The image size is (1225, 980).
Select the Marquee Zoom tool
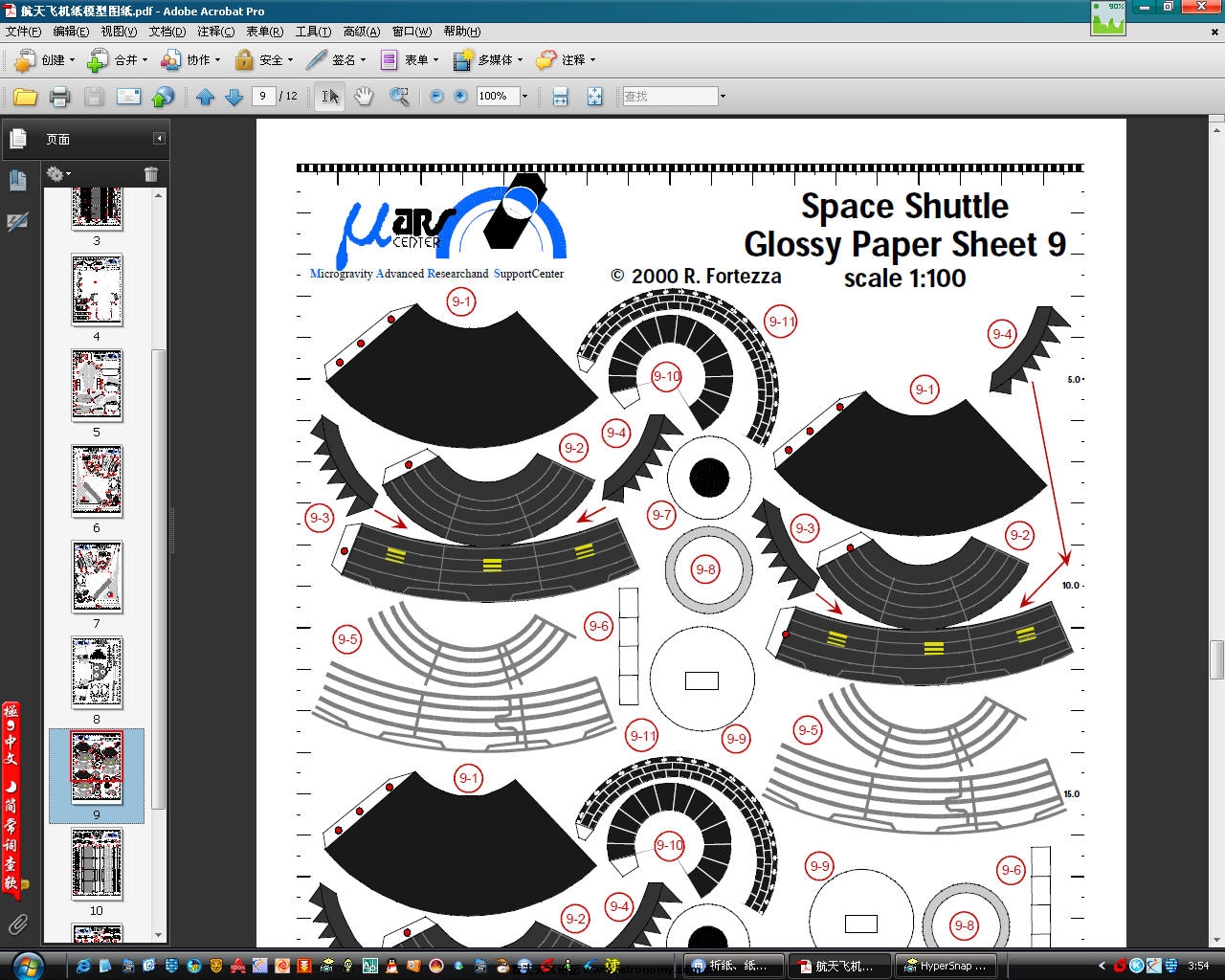pos(399,97)
